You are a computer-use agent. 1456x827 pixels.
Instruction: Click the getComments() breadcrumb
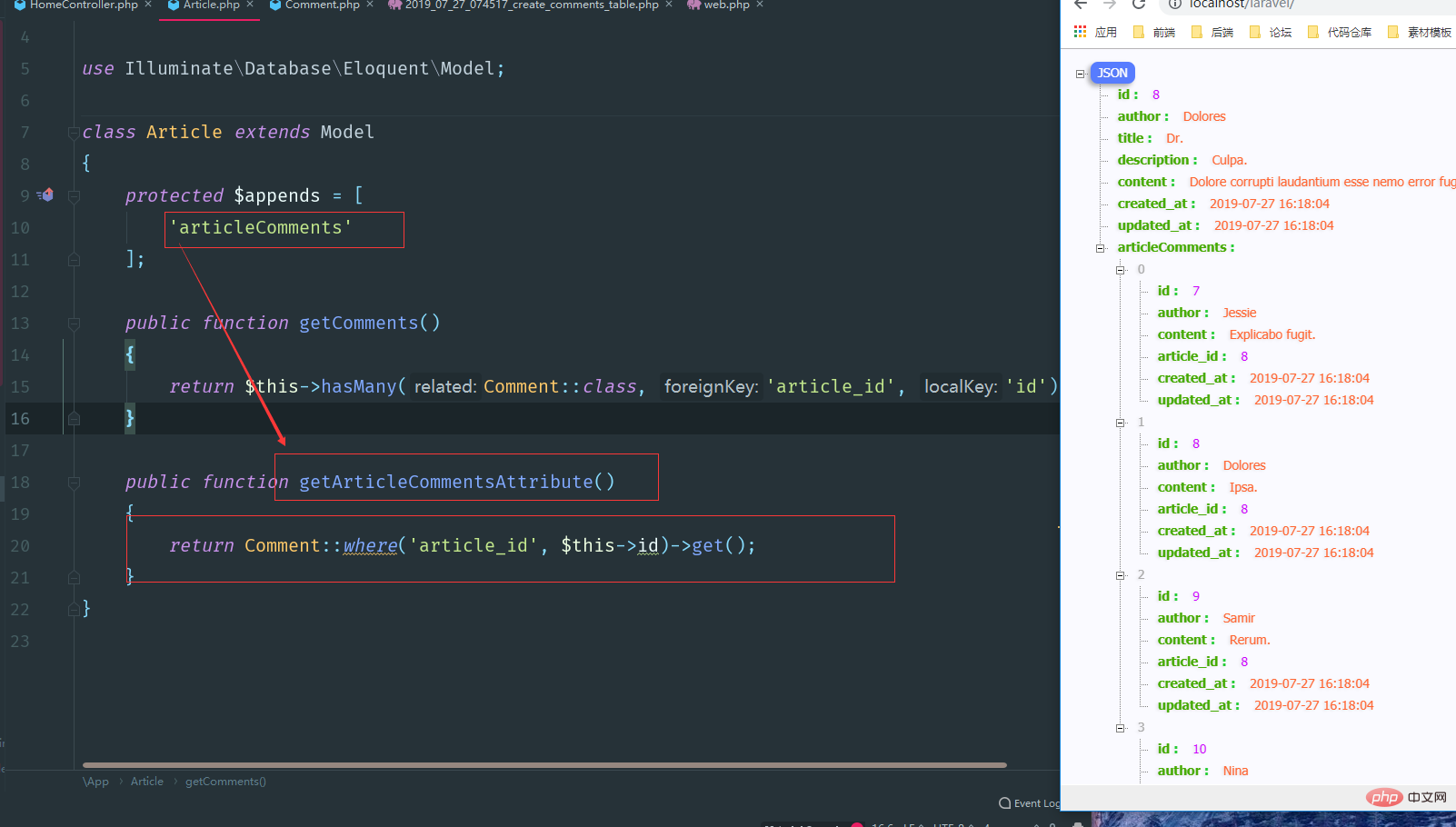225,782
